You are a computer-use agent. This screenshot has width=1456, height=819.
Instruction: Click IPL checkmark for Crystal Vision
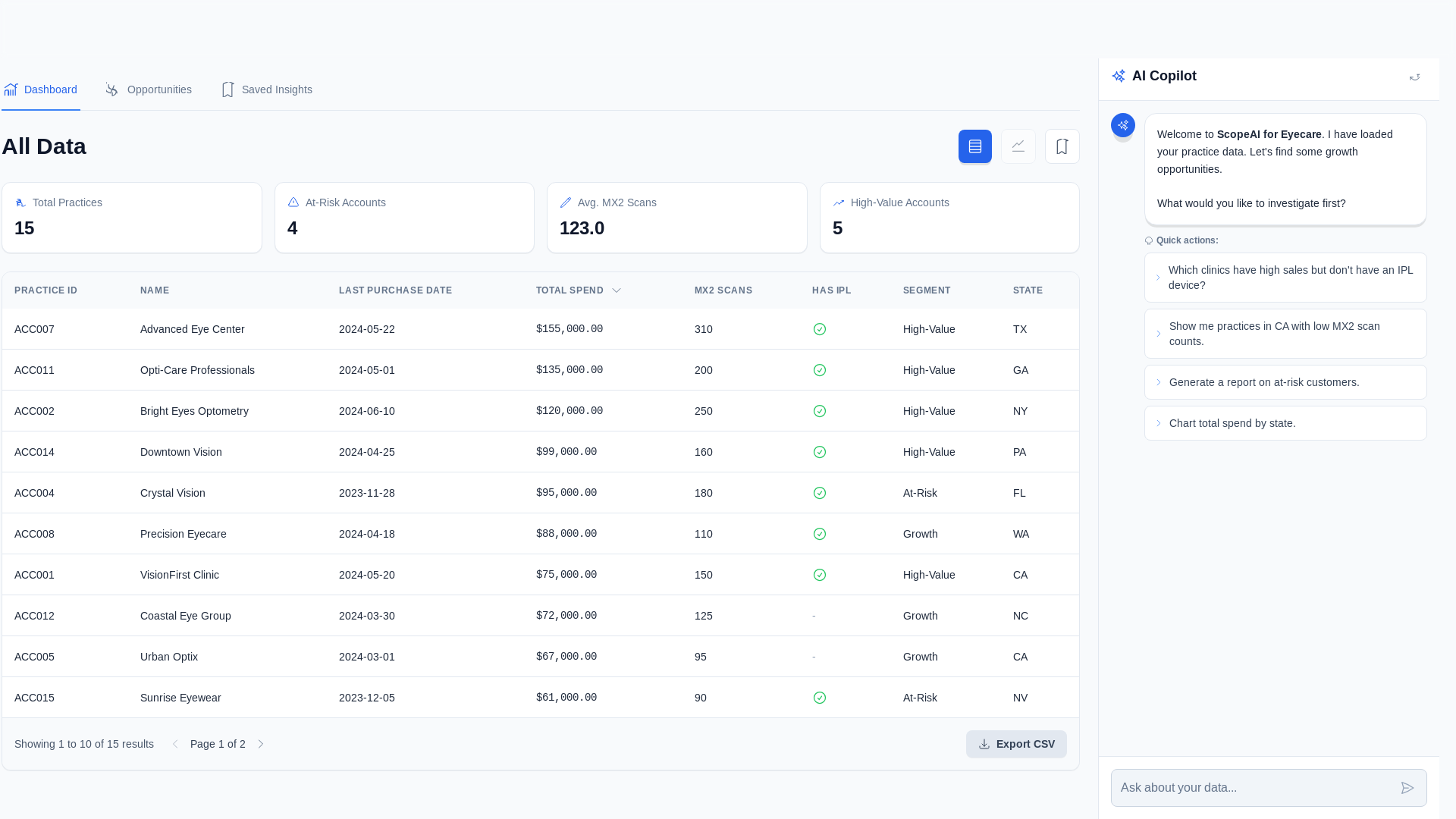[820, 493]
